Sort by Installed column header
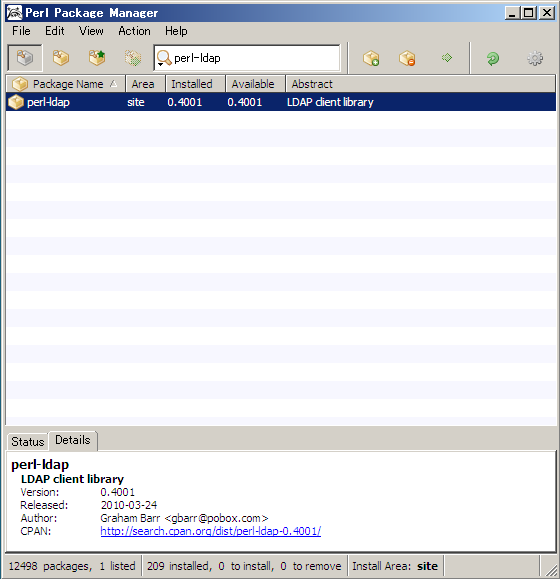This screenshot has height=579, width=560. pyautogui.click(x=195, y=84)
